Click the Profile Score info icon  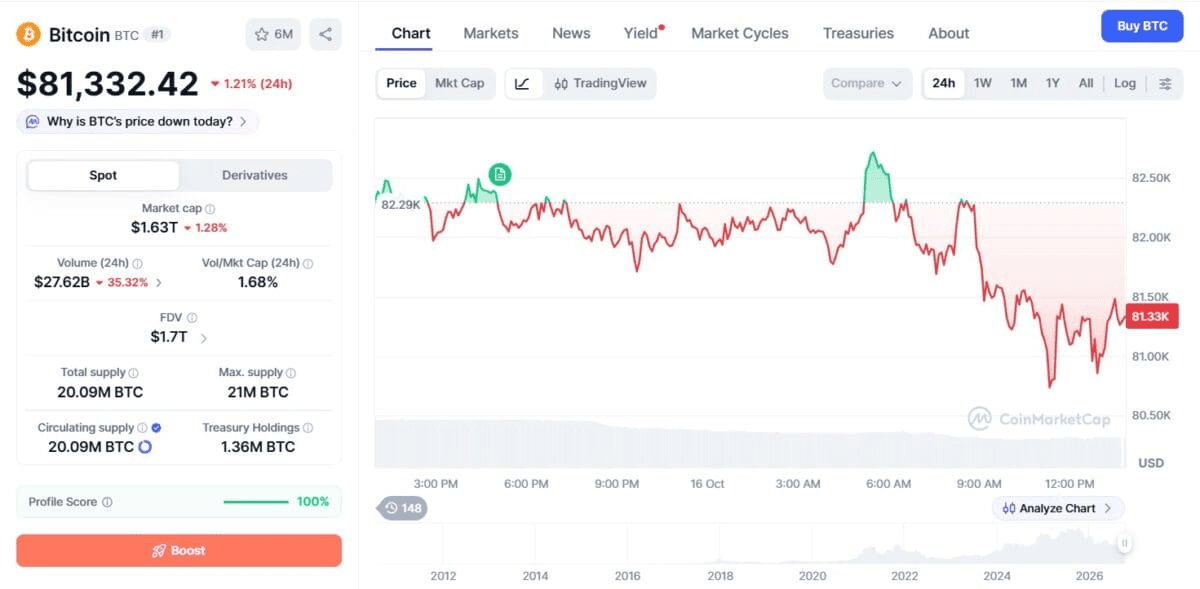(x=107, y=502)
